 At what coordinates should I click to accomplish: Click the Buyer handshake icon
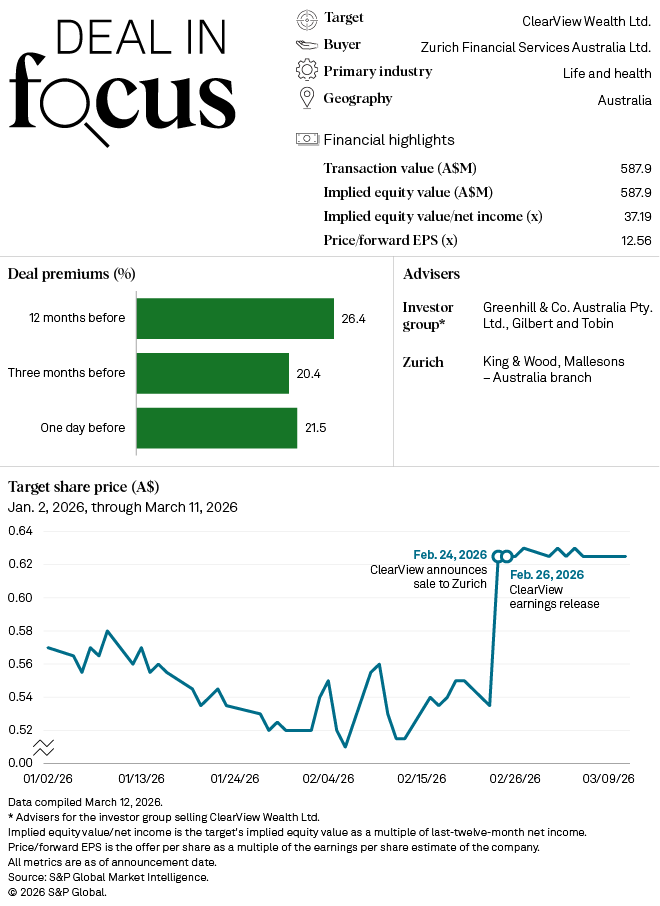point(306,45)
